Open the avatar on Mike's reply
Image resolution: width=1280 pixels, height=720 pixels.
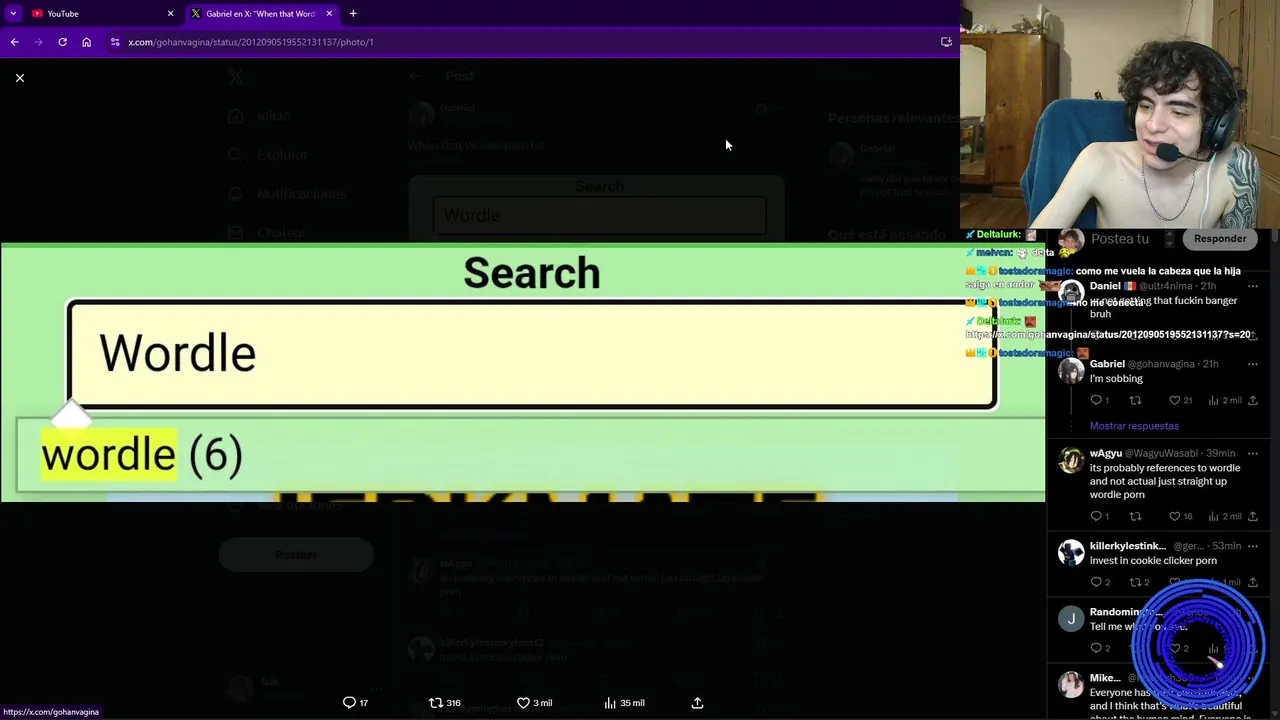coord(1071,685)
